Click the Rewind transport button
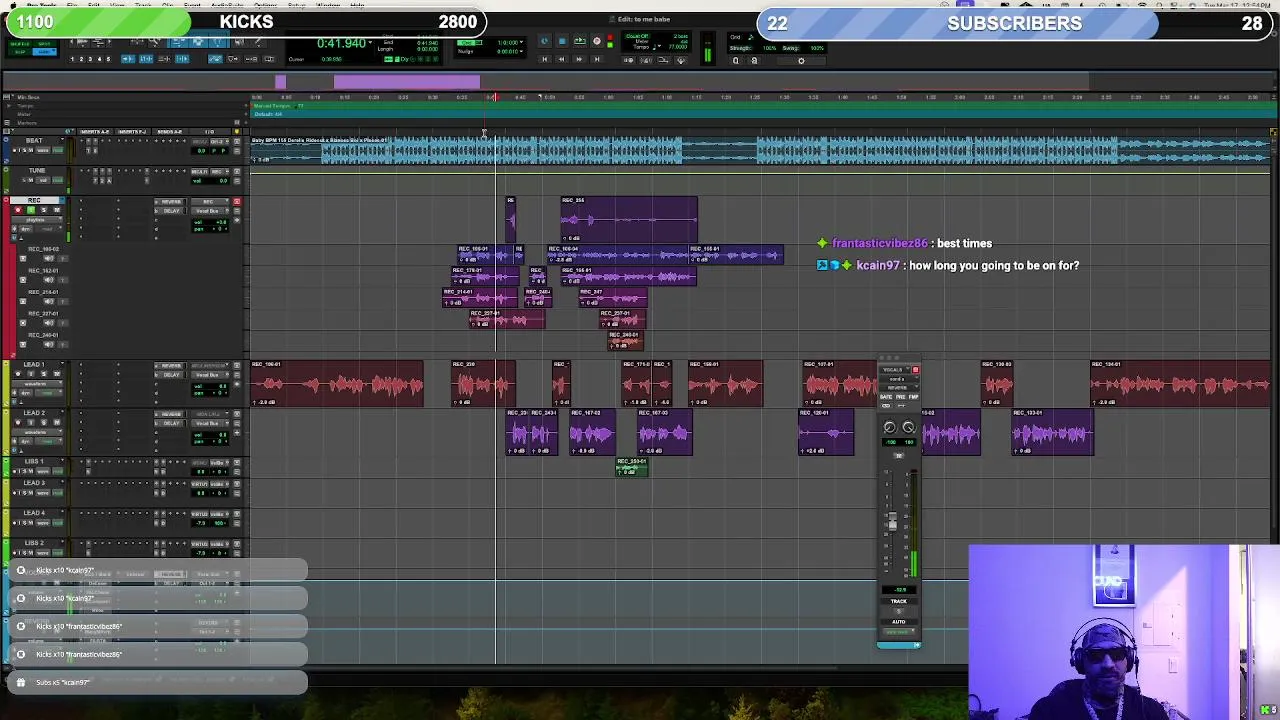This screenshot has width=1280, height=720. point(562,59)
